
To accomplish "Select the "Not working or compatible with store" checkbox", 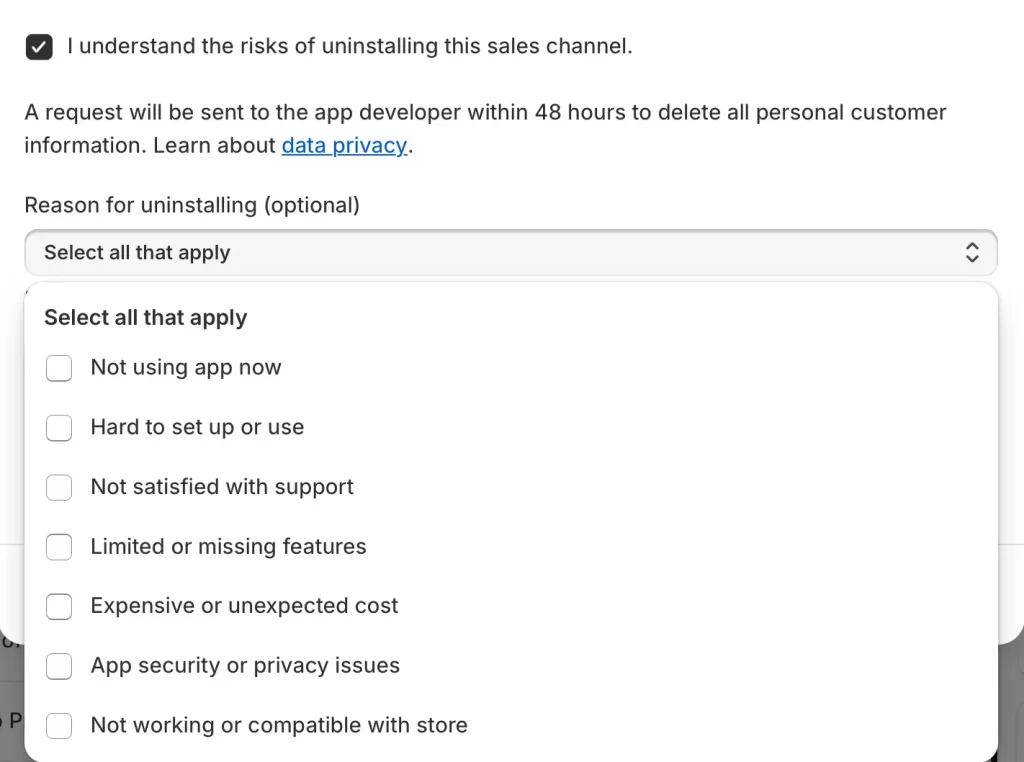I will (59, 726).
